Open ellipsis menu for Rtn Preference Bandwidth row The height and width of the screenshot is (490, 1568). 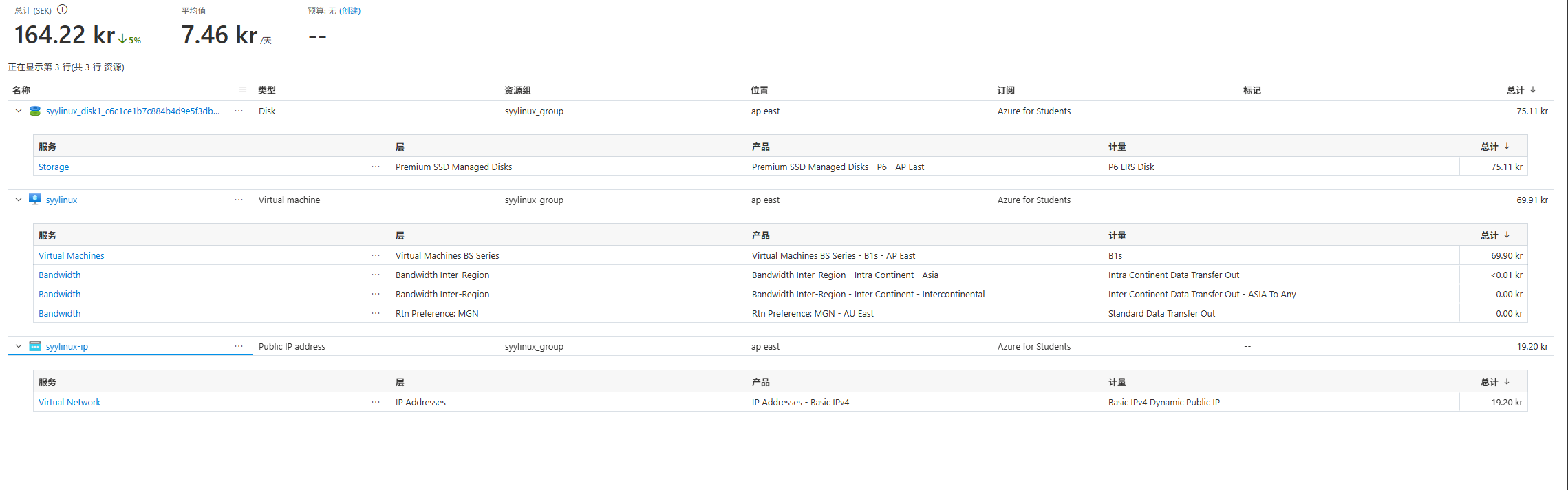pyautogui.click(x=376, y=313)
